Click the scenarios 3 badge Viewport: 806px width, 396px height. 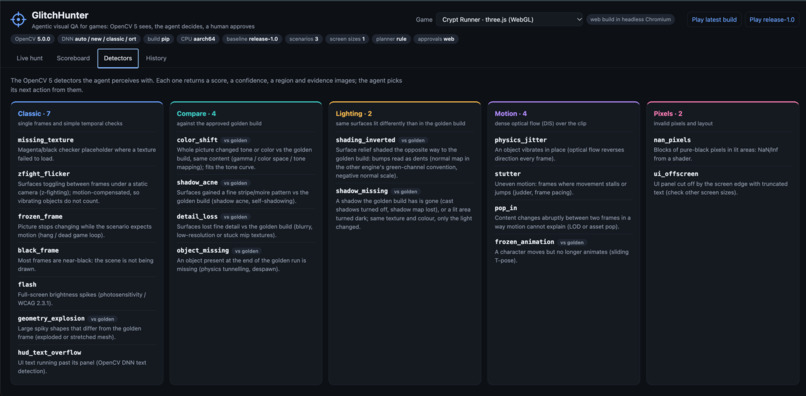(304, 39)
